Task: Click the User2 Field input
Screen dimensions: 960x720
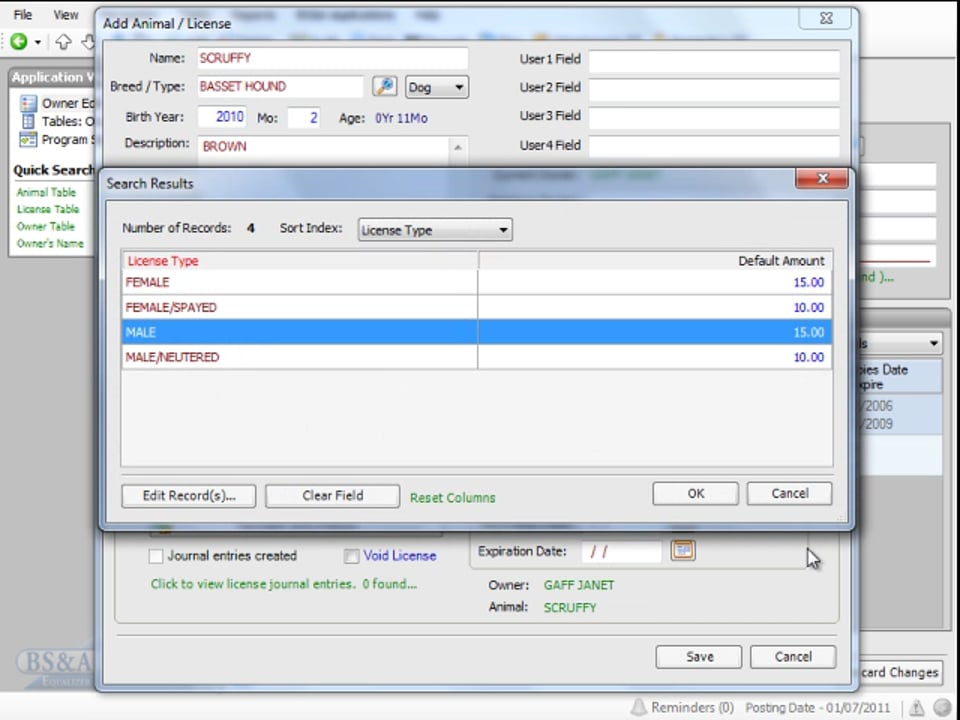Action: tap(714, 89)
